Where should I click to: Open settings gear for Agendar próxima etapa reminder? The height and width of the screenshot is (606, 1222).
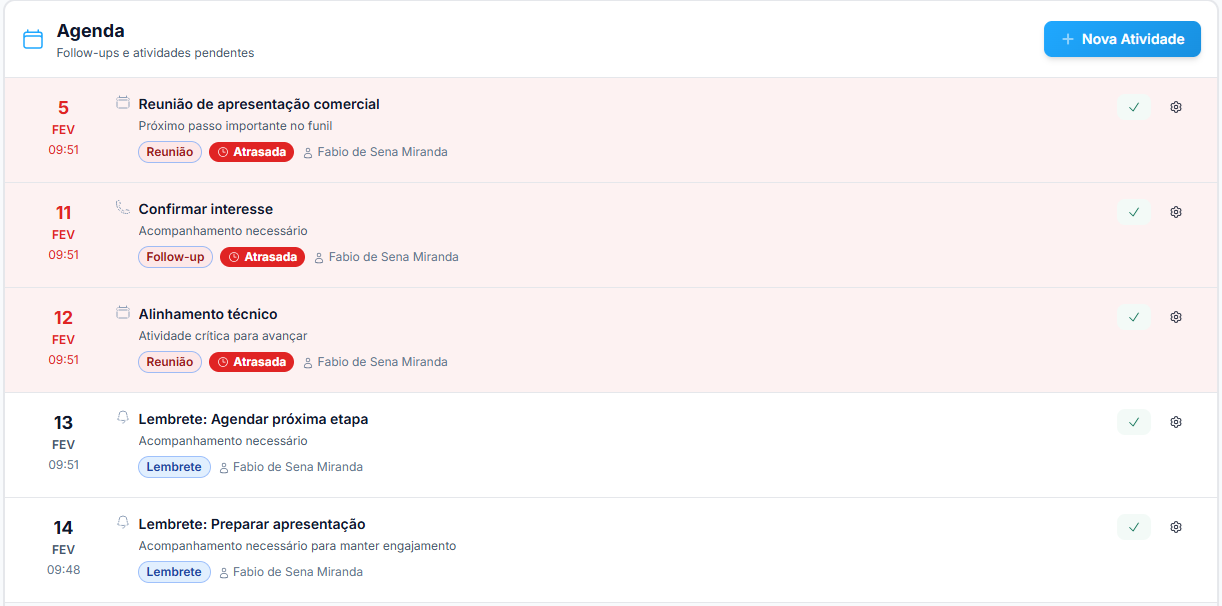pos(1176,422)
